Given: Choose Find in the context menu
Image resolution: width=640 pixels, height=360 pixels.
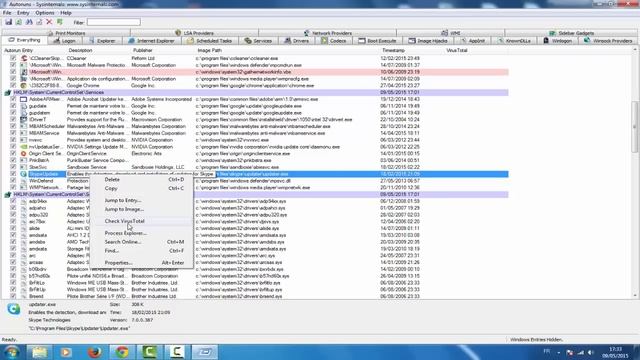Looking at the screenshot, I should pyautogui.click(x=141, y=251).
